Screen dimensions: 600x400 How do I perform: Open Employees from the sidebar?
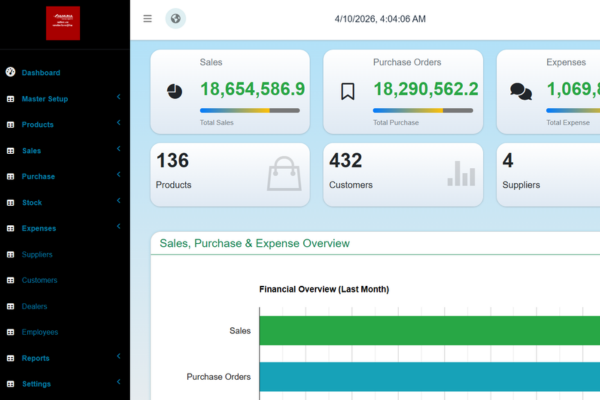tap(40, 332)
